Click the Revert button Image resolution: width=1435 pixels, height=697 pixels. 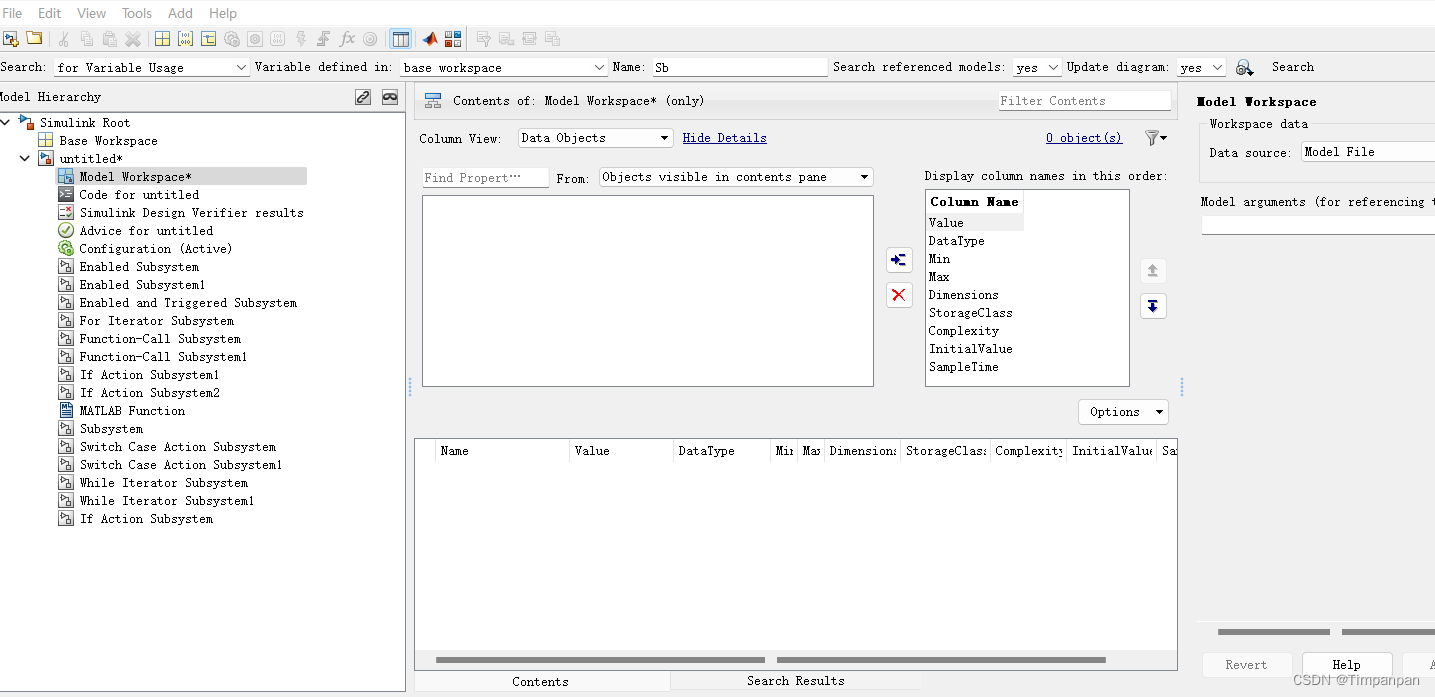point(1246,664)
